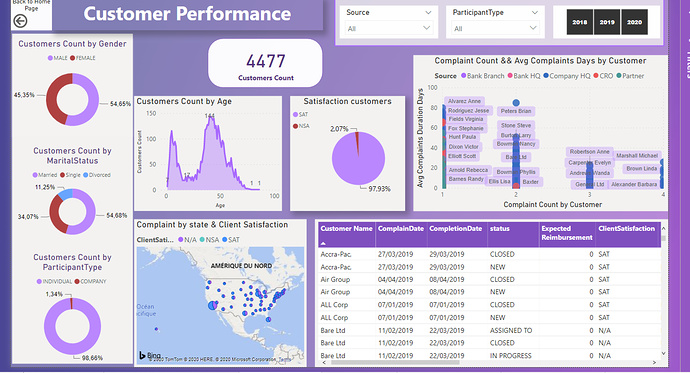Select SAT legend in satisfaction pie
This screenshot has width=690, height=373.
click(301, 114)
